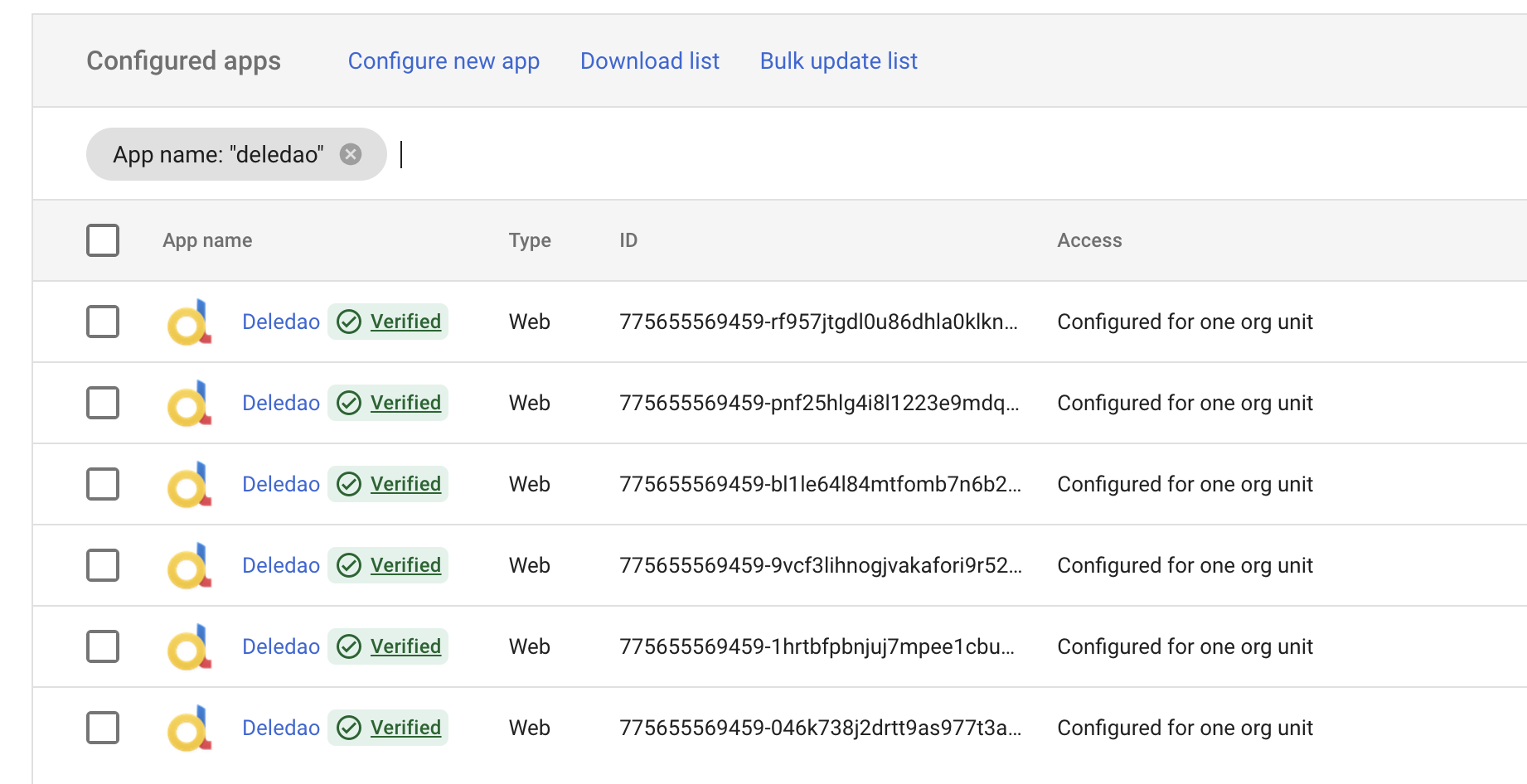Open the Deledao name in the bl1le64l84 row
Viewport: 1527px width, 784px height.
(x=281, y=484)
